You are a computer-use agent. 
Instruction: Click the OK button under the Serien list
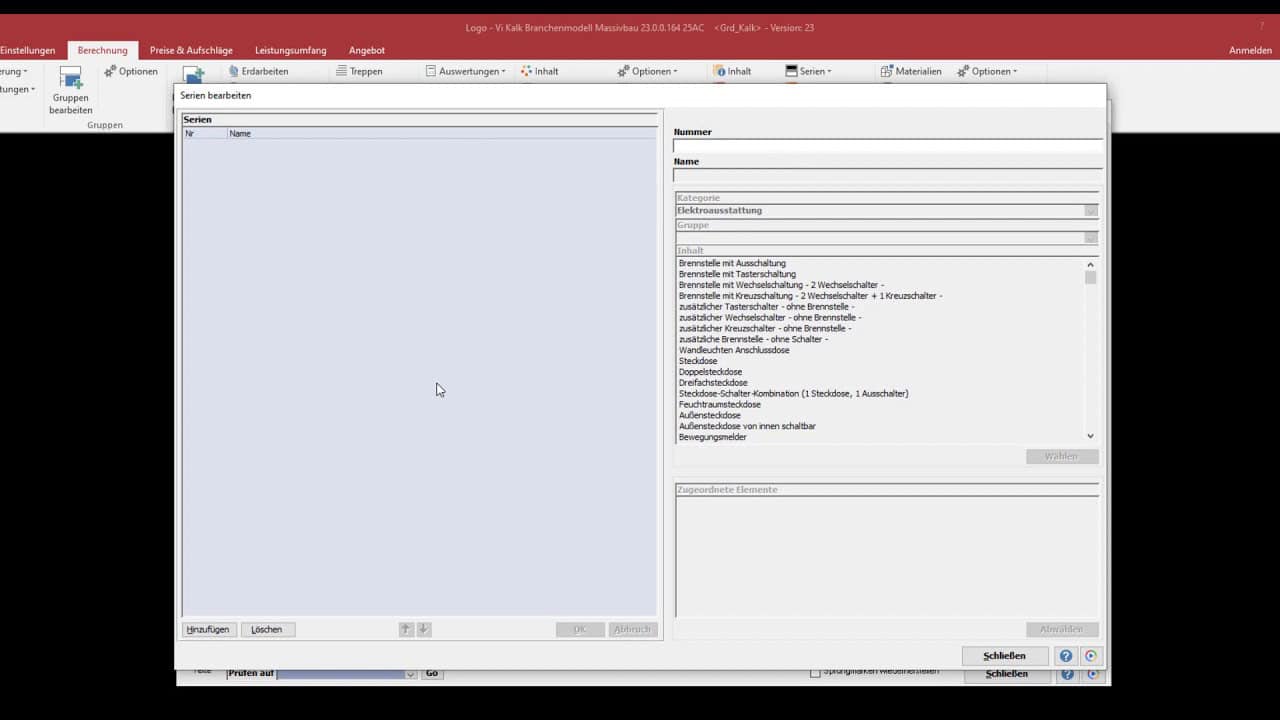(580, 629)
